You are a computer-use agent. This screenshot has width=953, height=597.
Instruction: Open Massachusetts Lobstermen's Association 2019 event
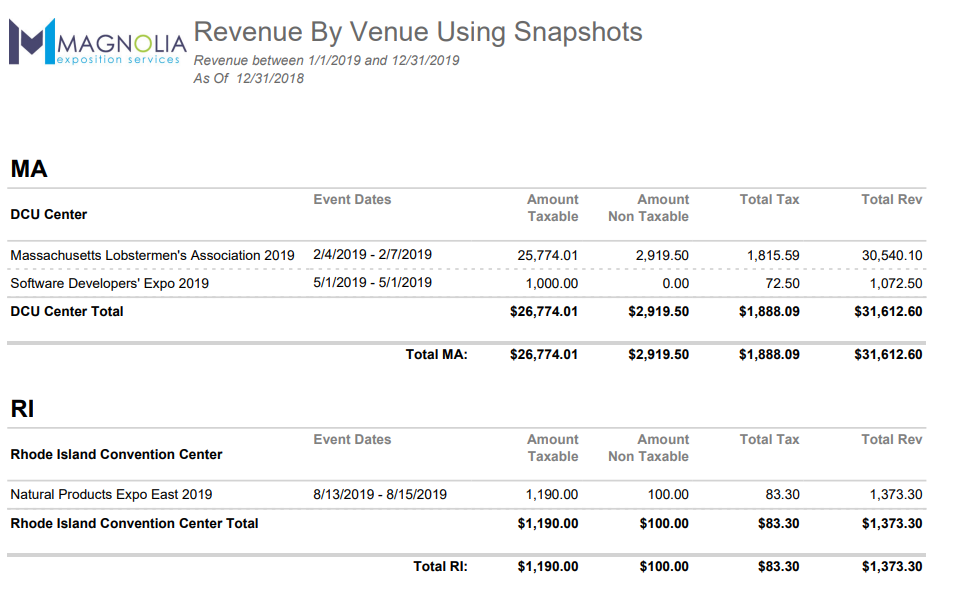point(152,255)
